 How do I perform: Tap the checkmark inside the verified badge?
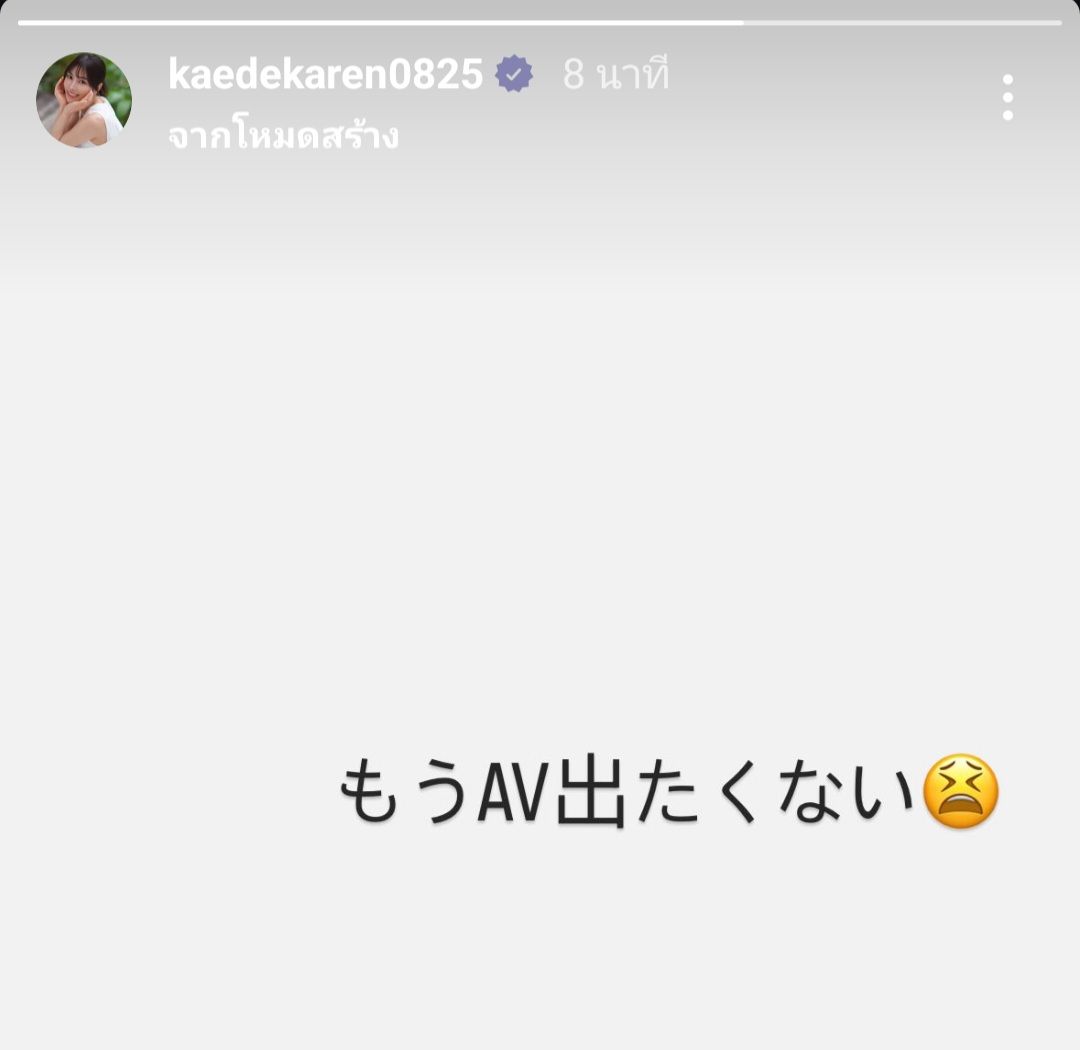coord(514,74)
